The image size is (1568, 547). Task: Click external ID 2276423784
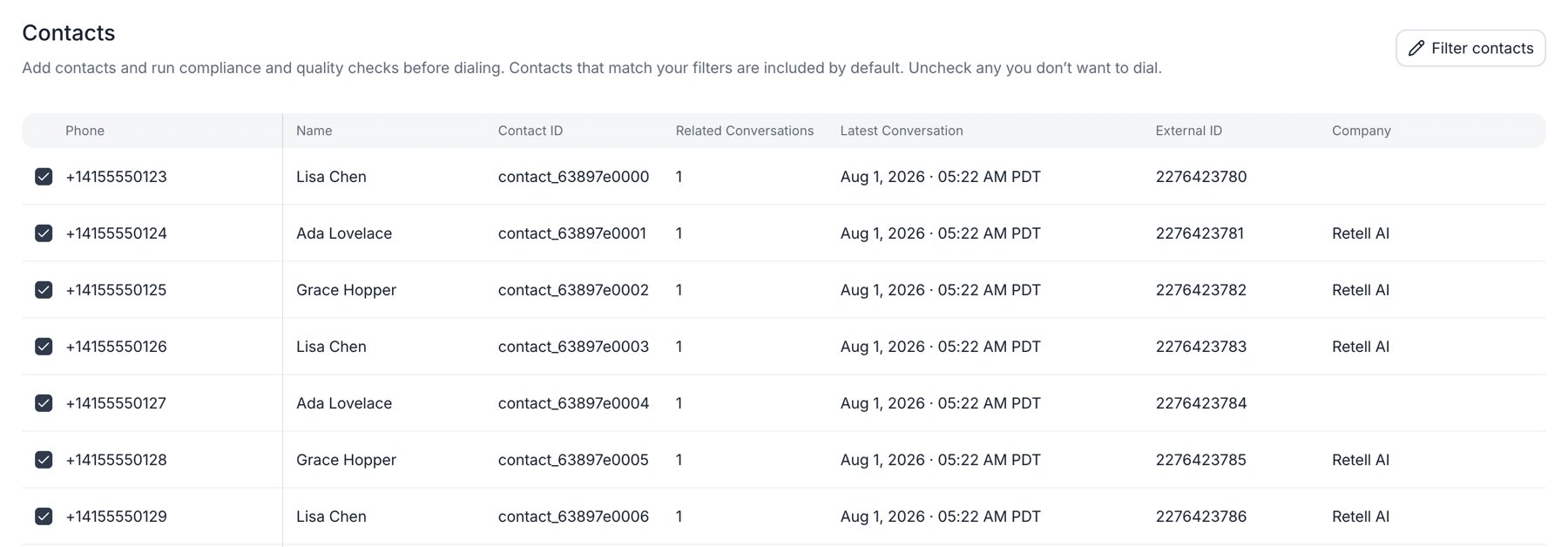[x=1201, y=403]
